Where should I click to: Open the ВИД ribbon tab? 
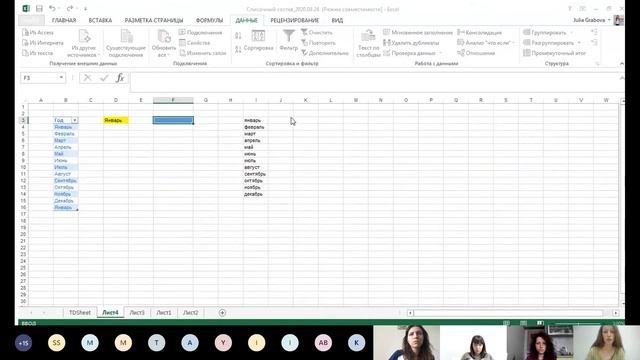[x=337, y=20]
